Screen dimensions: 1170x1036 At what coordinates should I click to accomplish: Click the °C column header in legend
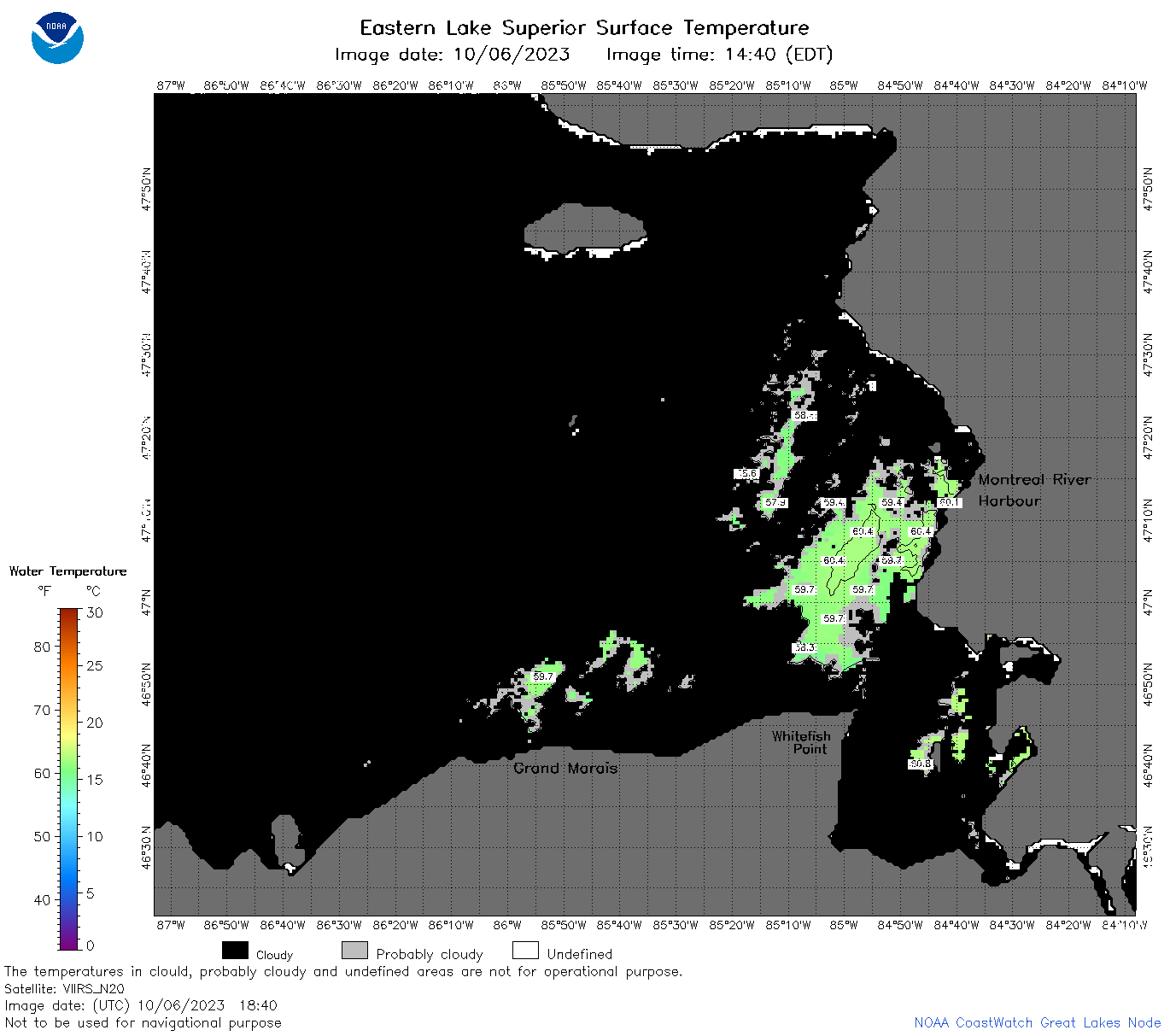[93, 591]
